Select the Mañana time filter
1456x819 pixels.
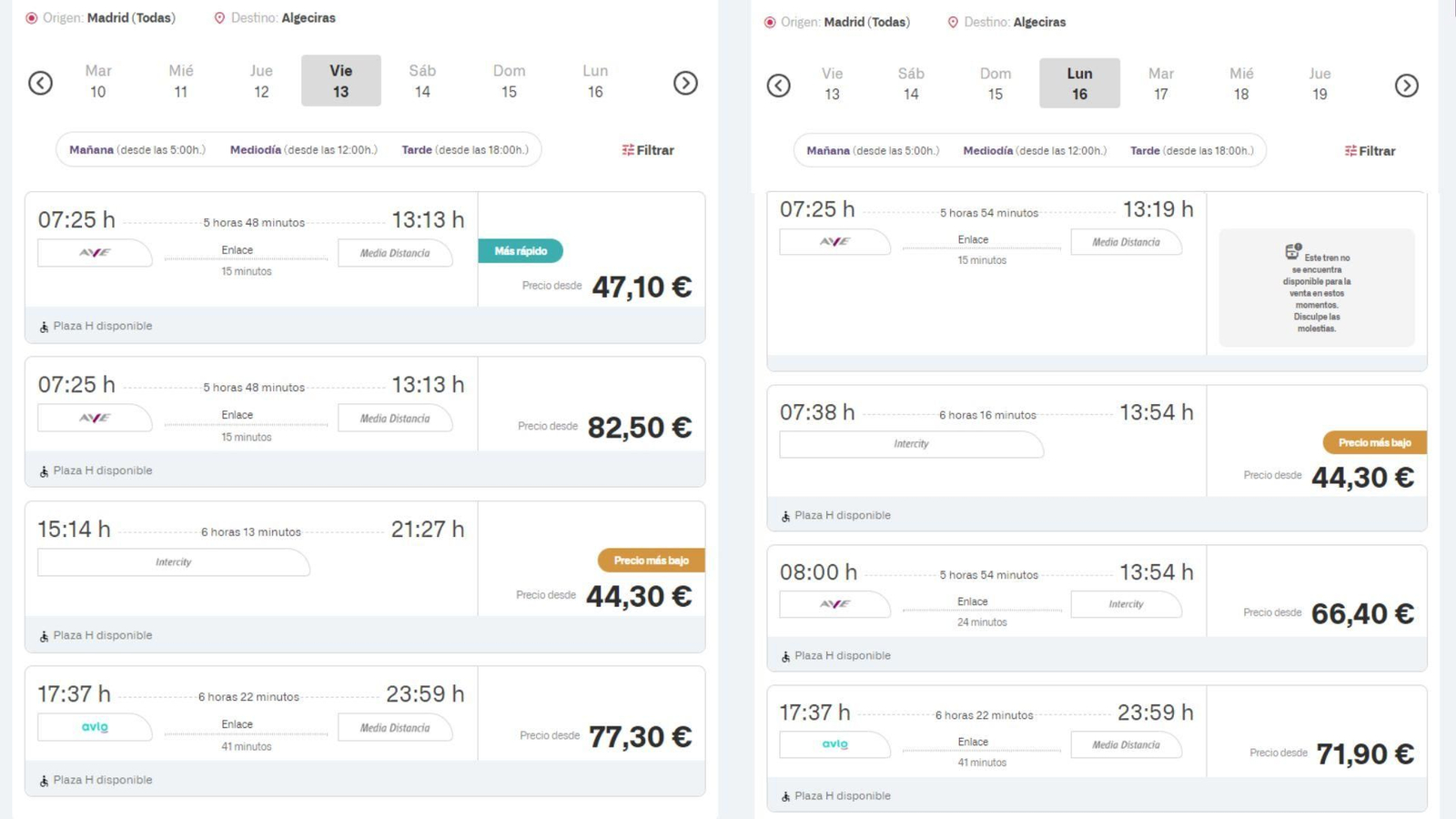(x=91, y=149)
